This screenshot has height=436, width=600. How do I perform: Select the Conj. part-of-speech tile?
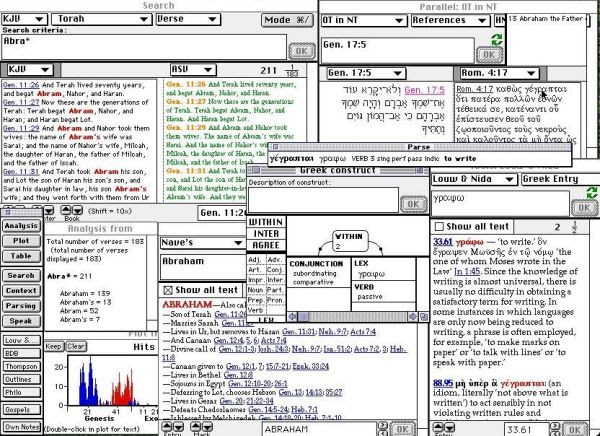click(276, 269)
